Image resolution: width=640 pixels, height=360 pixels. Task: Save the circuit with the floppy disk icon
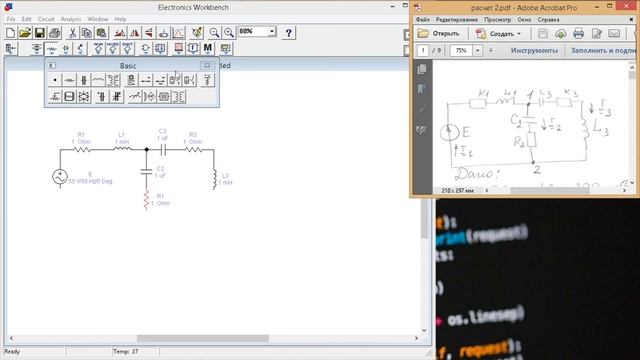40,33
